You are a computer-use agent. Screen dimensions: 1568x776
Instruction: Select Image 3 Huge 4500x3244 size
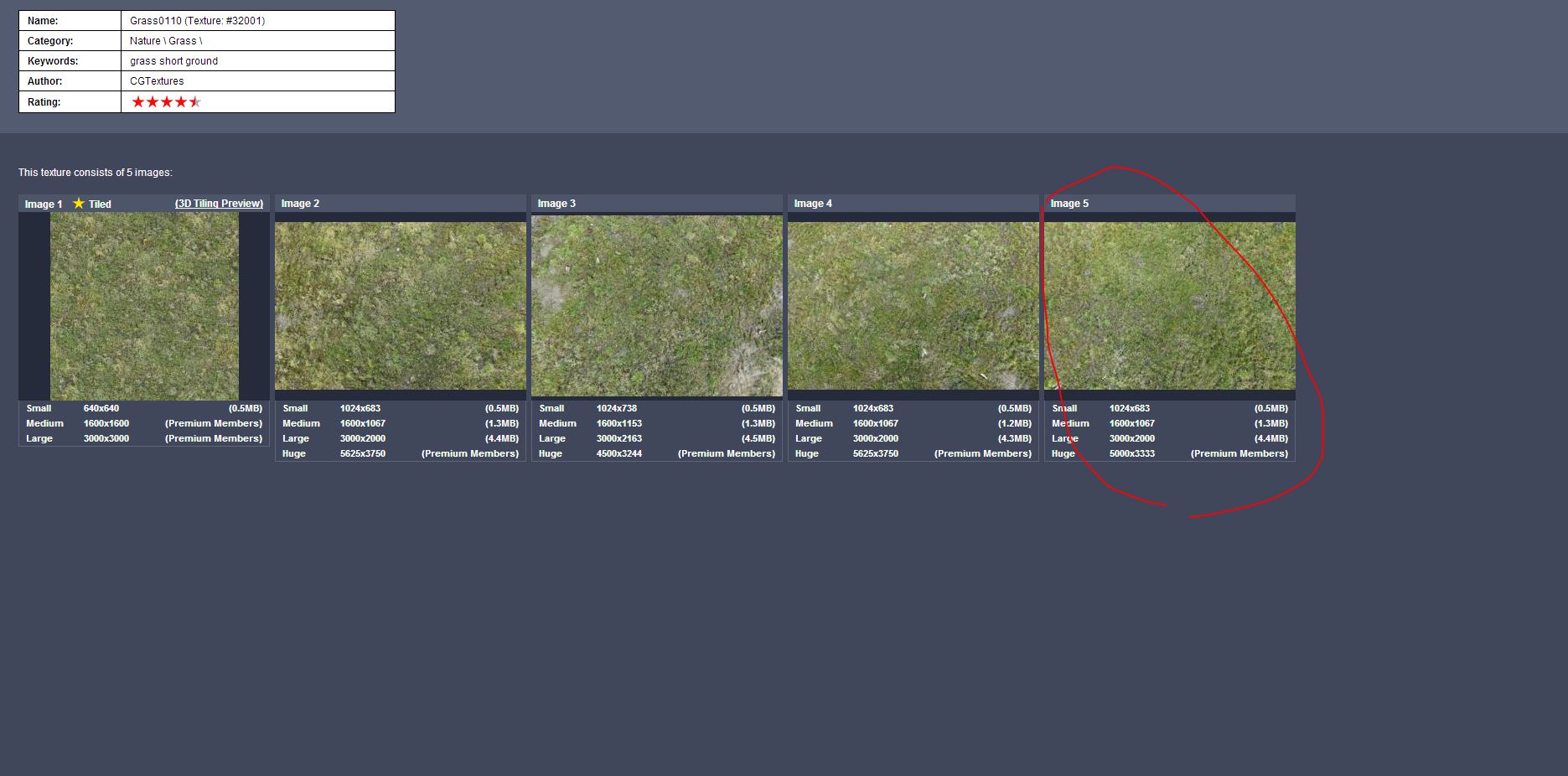(619, 454)
